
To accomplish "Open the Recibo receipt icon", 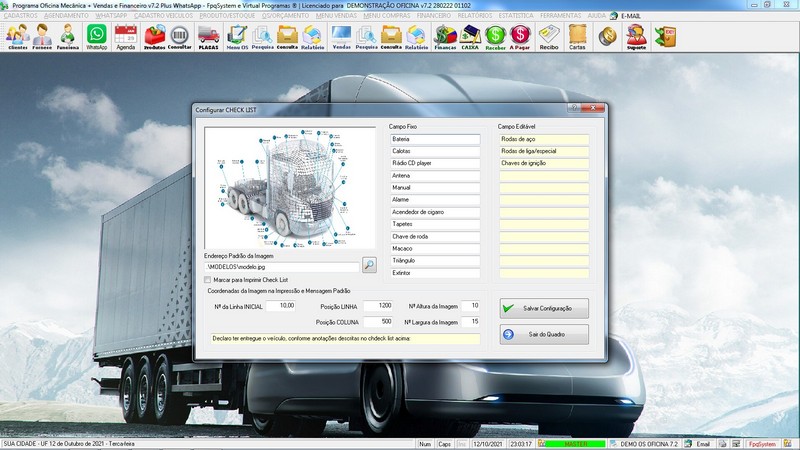I will (x=549, y=37).
